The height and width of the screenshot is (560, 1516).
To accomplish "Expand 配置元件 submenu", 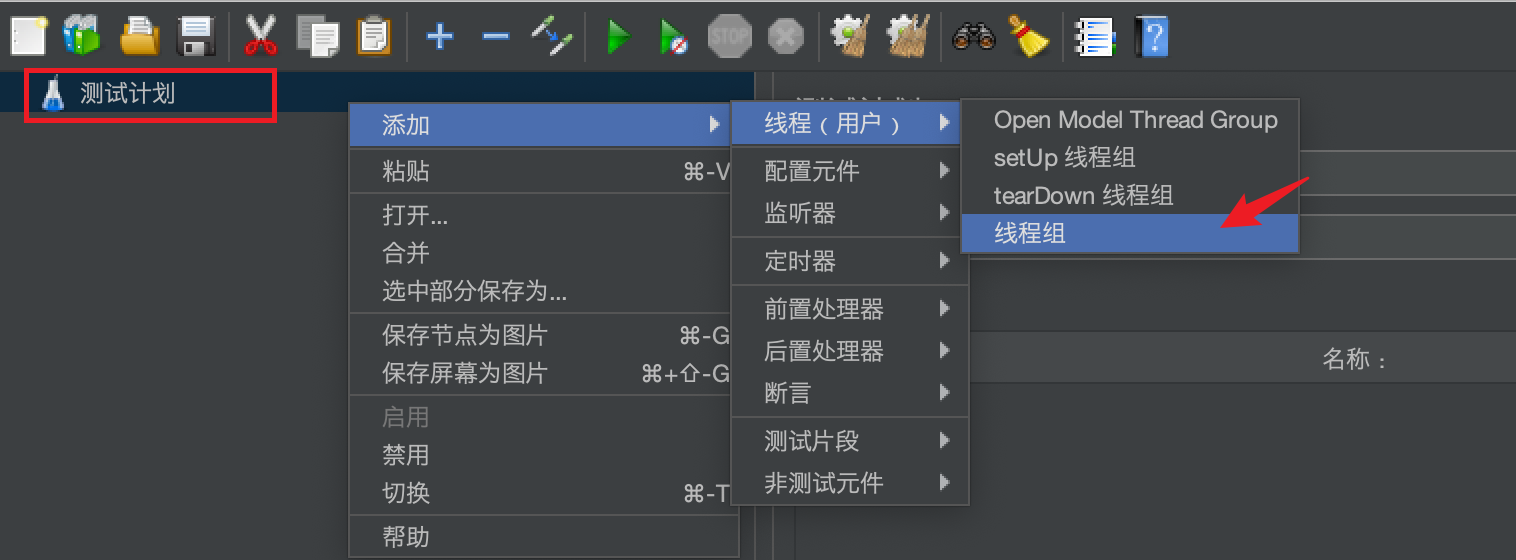I will pos(851,171).
